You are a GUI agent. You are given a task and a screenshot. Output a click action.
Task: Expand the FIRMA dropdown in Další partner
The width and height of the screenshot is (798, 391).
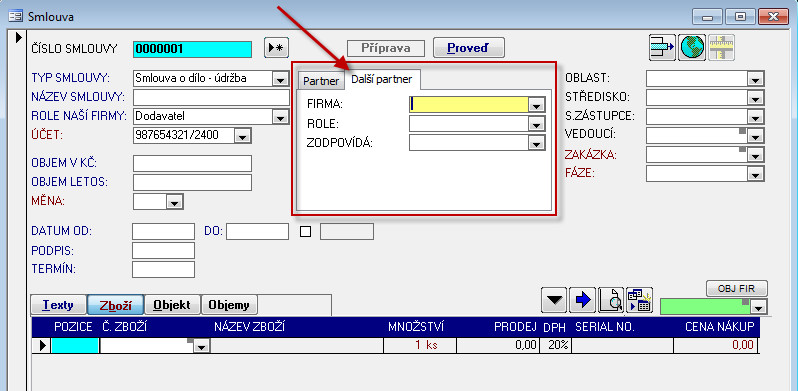click(x=536, y=105)
